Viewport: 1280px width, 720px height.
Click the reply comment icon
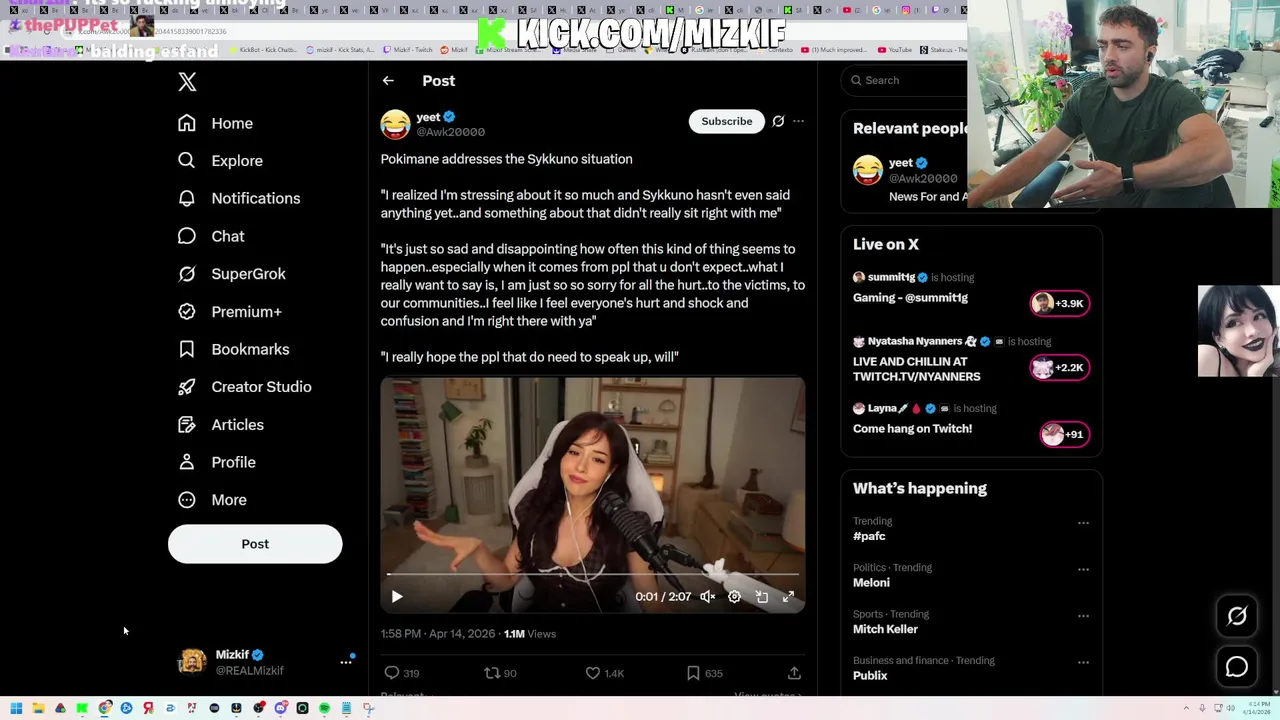tap(392, 673)
